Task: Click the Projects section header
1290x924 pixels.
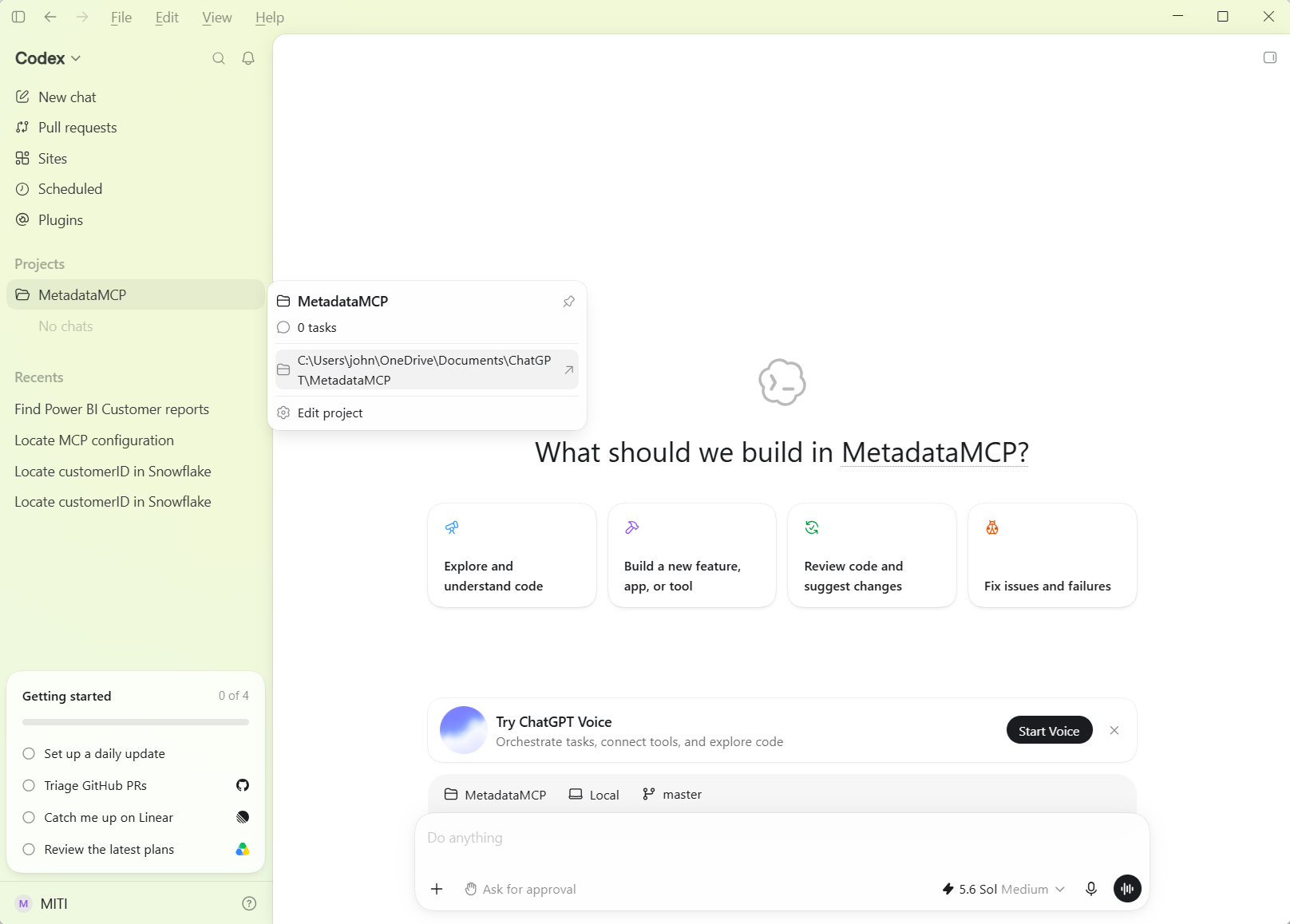Action: [x=40, y=264]
